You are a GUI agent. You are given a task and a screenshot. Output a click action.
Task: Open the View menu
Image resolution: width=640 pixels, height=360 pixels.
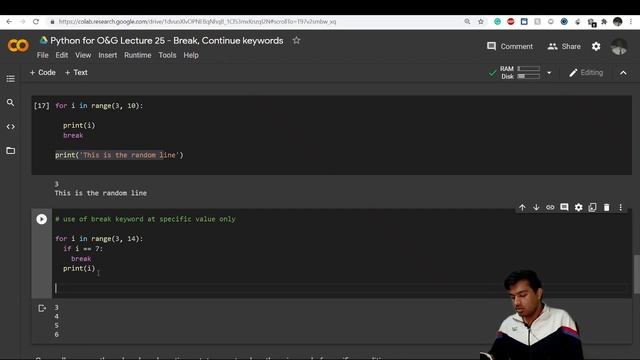[x=83, y=55]
